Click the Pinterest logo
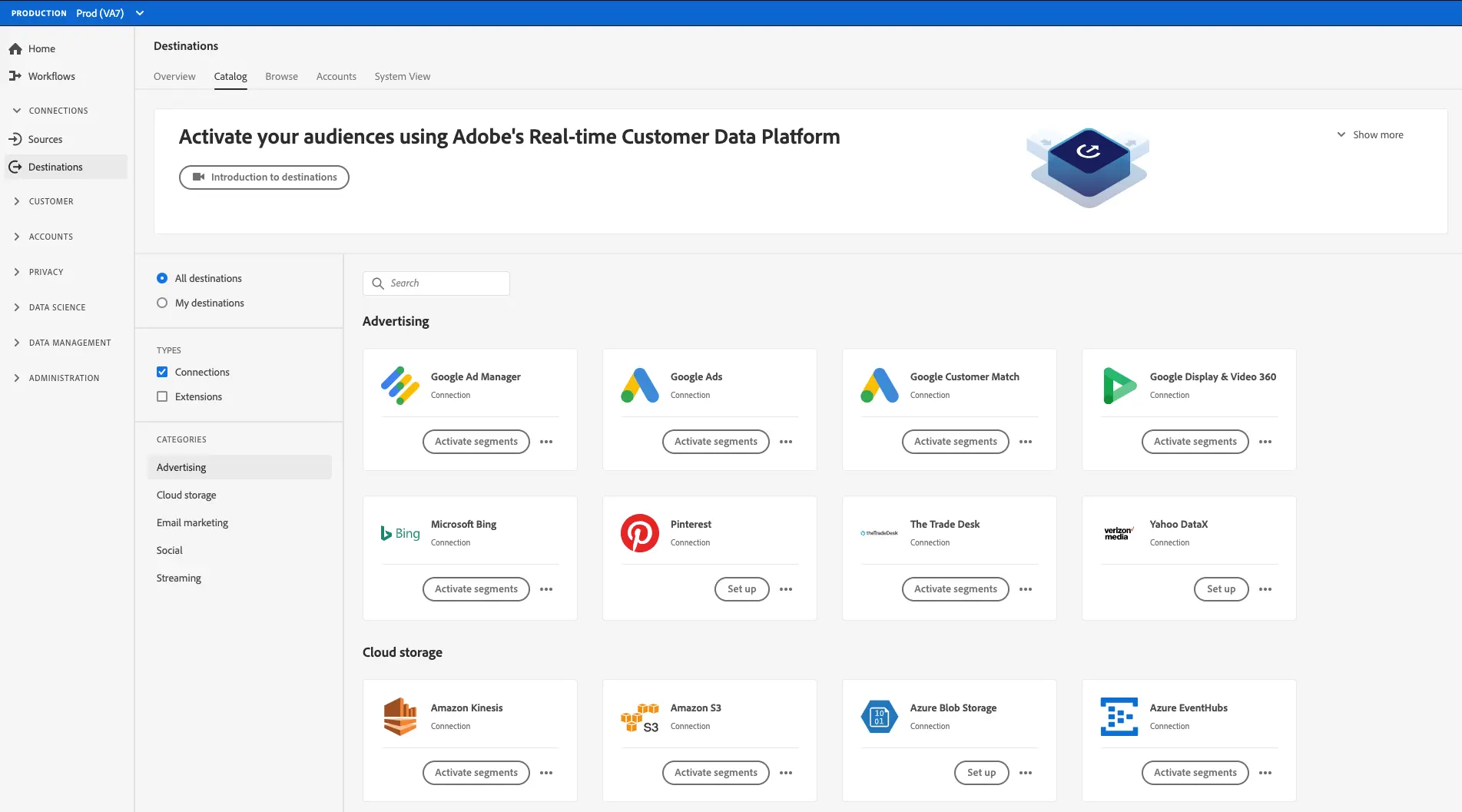 pos(640,533)
